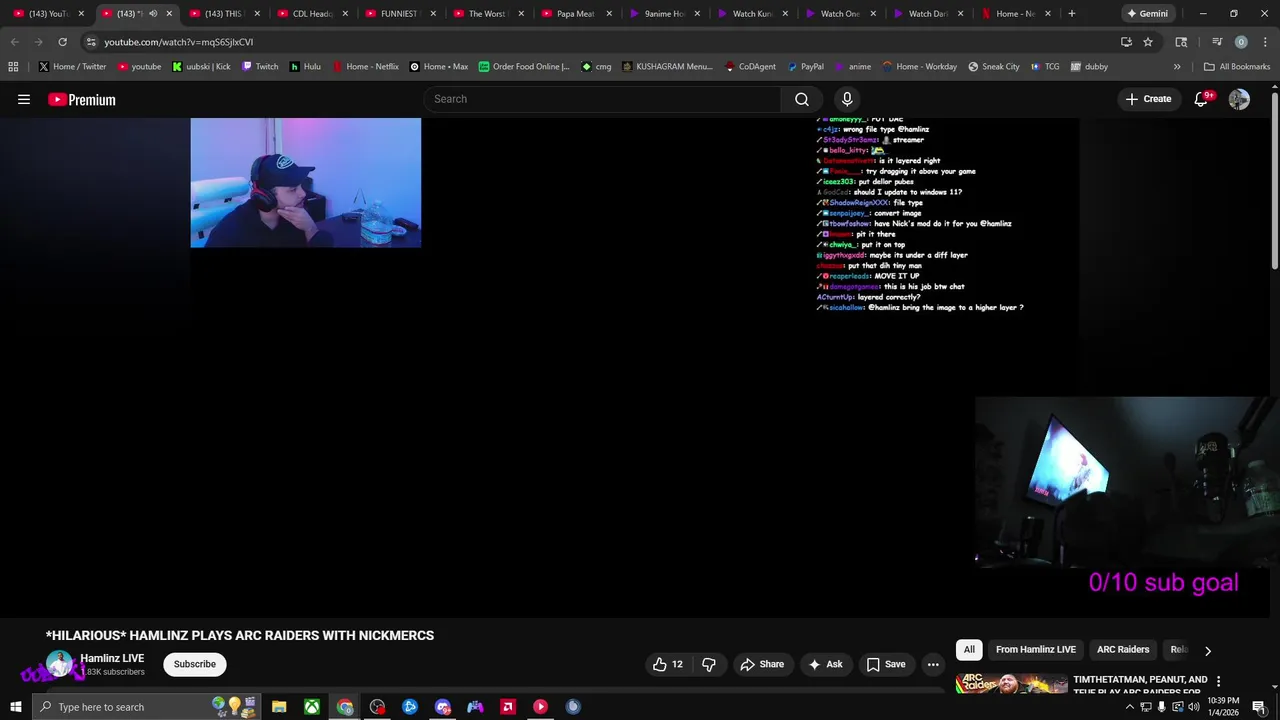Like the video with thumbs up

pos(668,664)
